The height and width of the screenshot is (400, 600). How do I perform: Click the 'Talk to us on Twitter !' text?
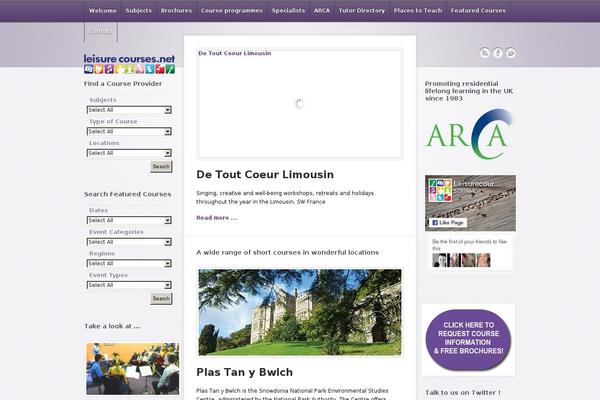pos(463,392)
